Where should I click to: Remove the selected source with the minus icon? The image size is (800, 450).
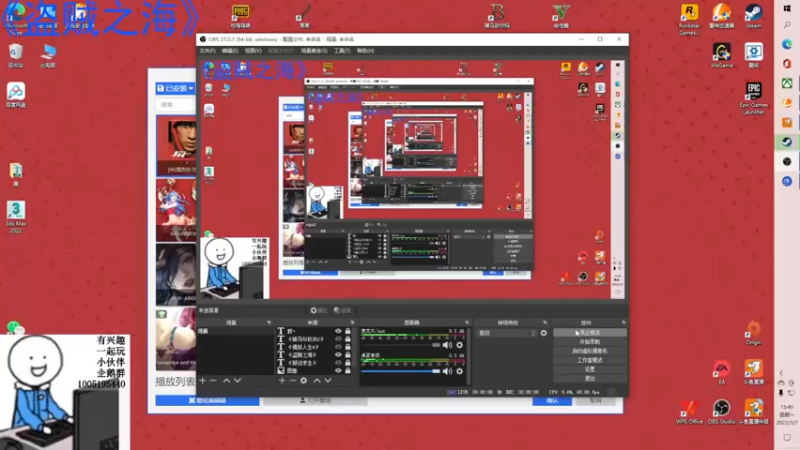click(293, 381)
